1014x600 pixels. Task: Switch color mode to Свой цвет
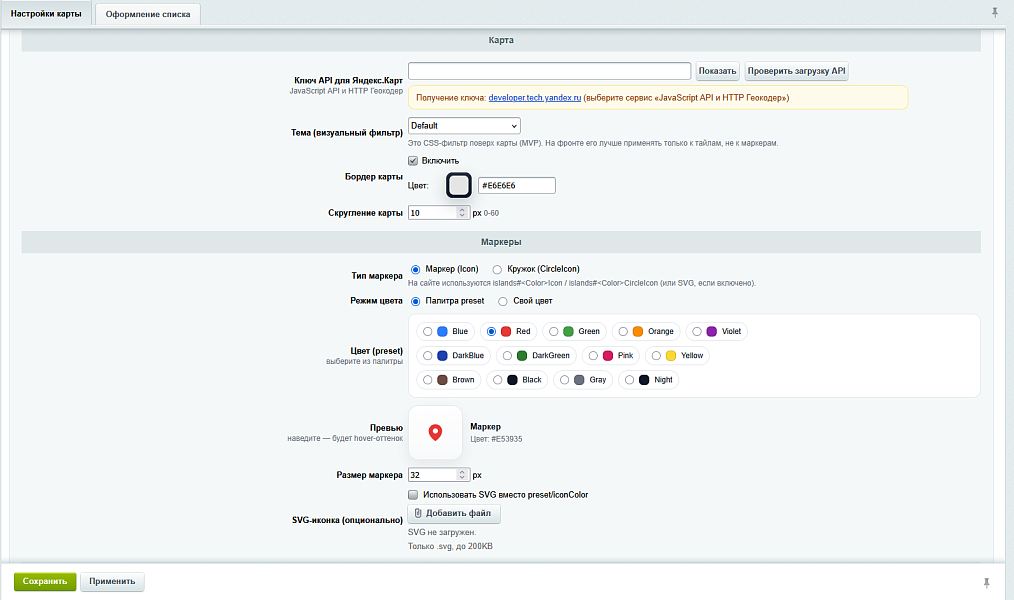[x=502, y=301]
